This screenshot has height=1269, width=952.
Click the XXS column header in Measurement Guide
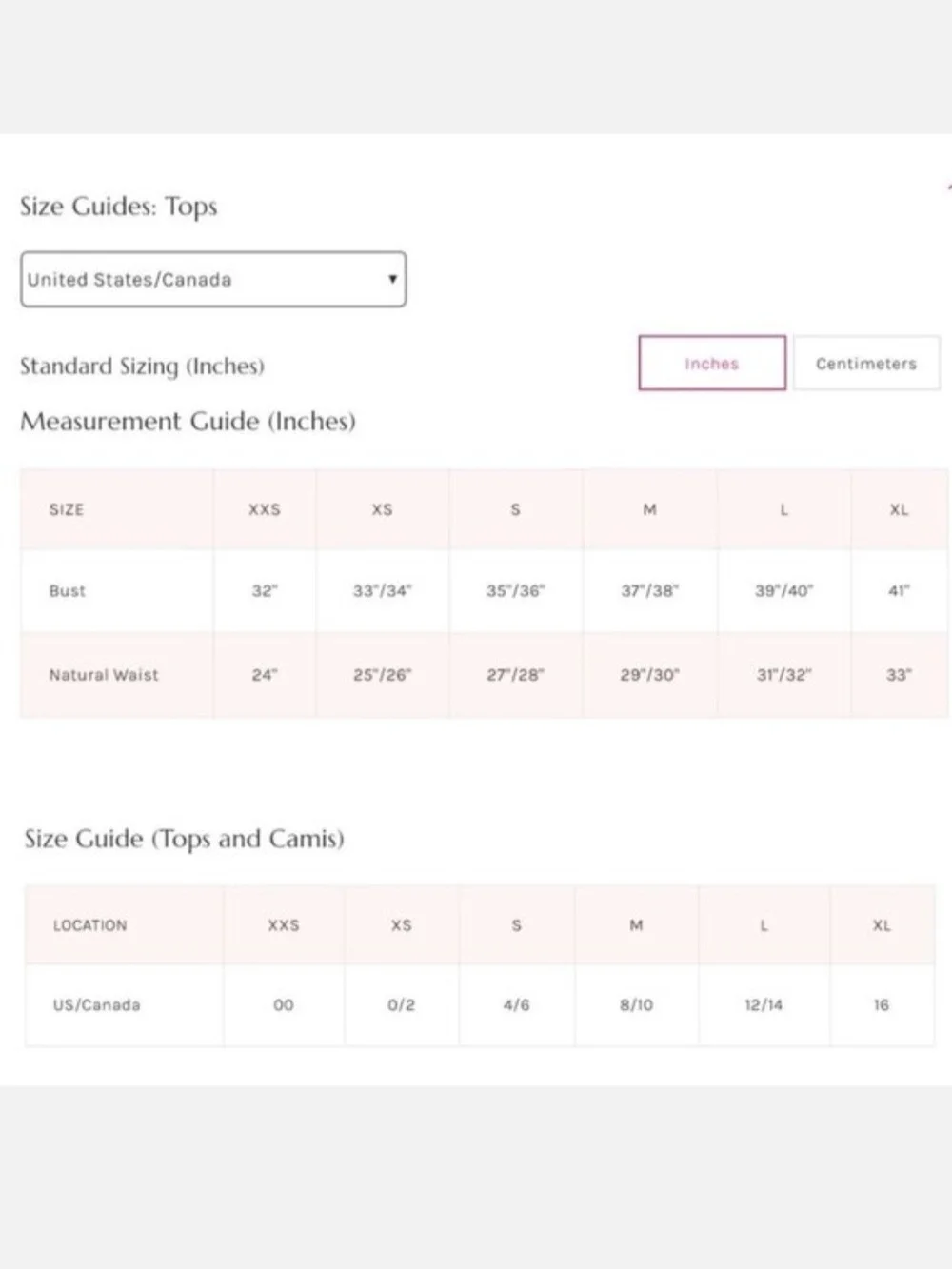(x=265, y=509)
